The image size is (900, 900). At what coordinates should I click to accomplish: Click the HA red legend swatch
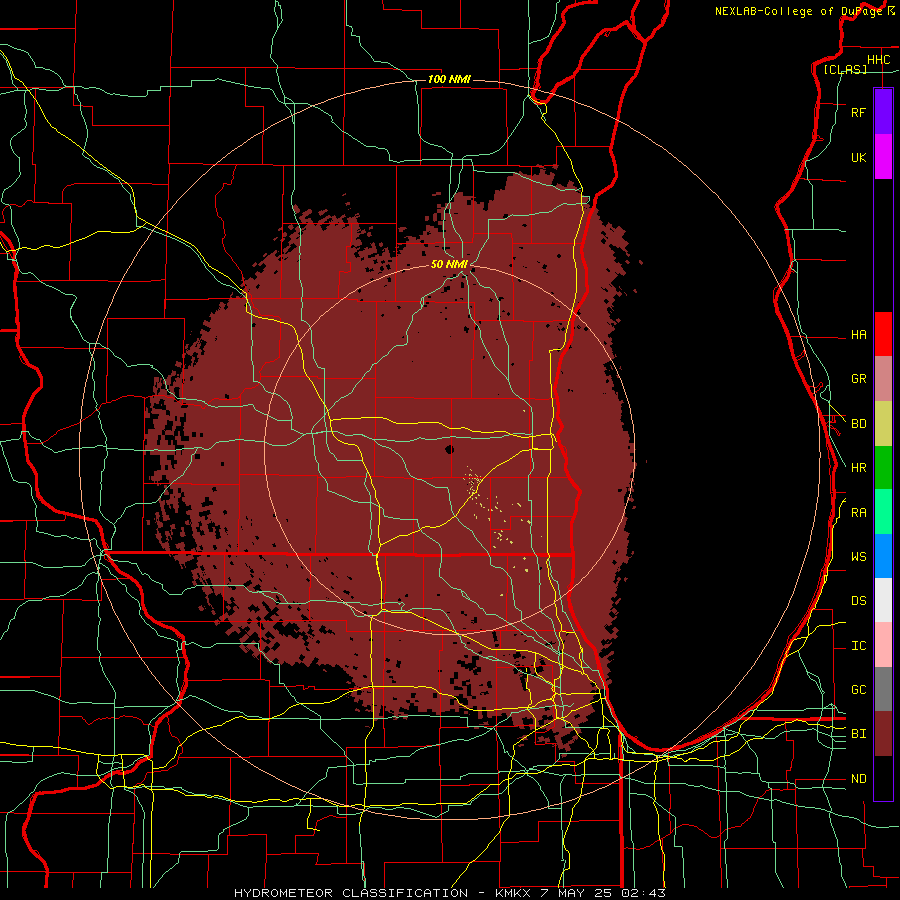point(883,334)
